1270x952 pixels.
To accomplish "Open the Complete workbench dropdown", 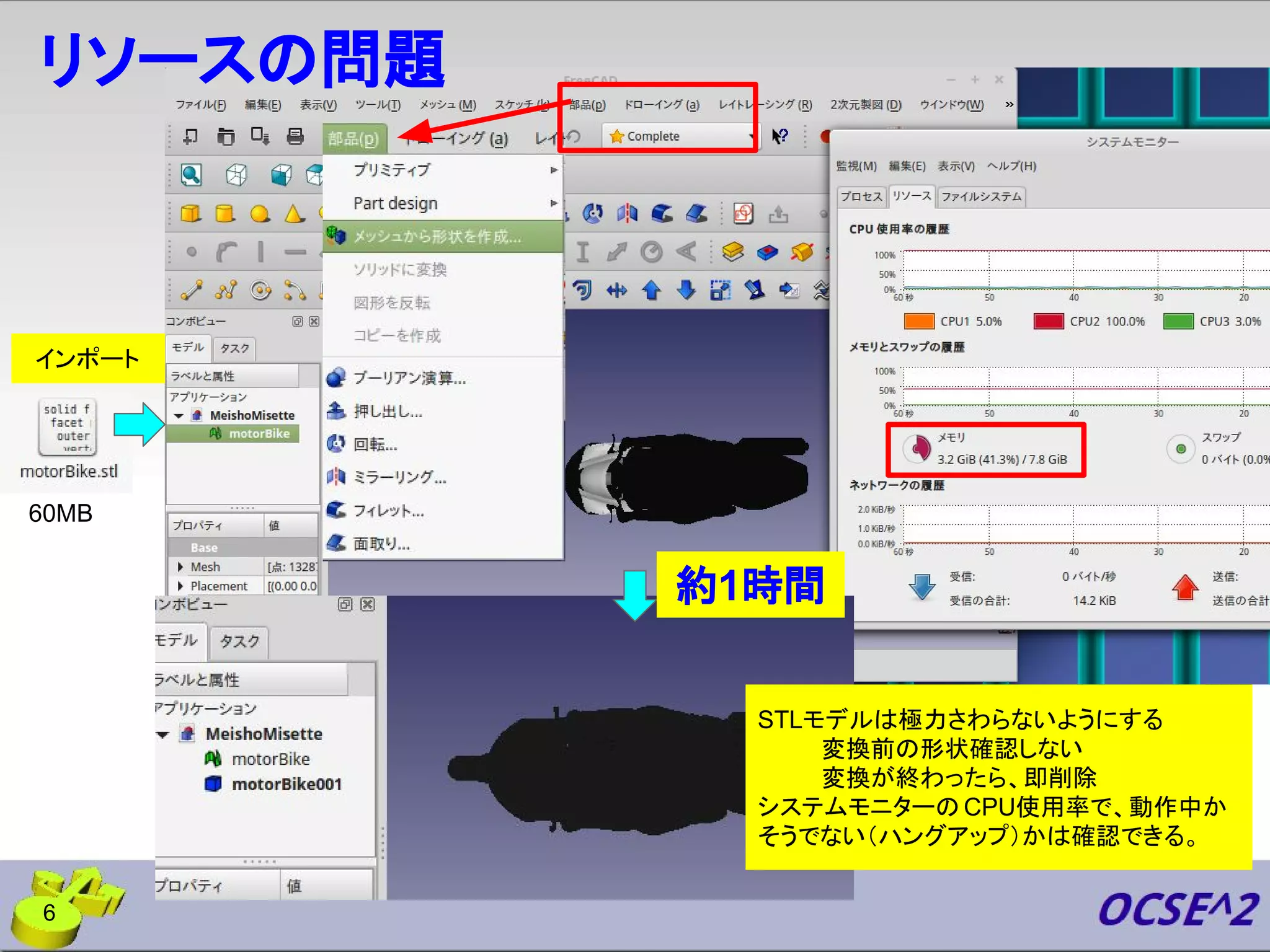I will point(680,136).
